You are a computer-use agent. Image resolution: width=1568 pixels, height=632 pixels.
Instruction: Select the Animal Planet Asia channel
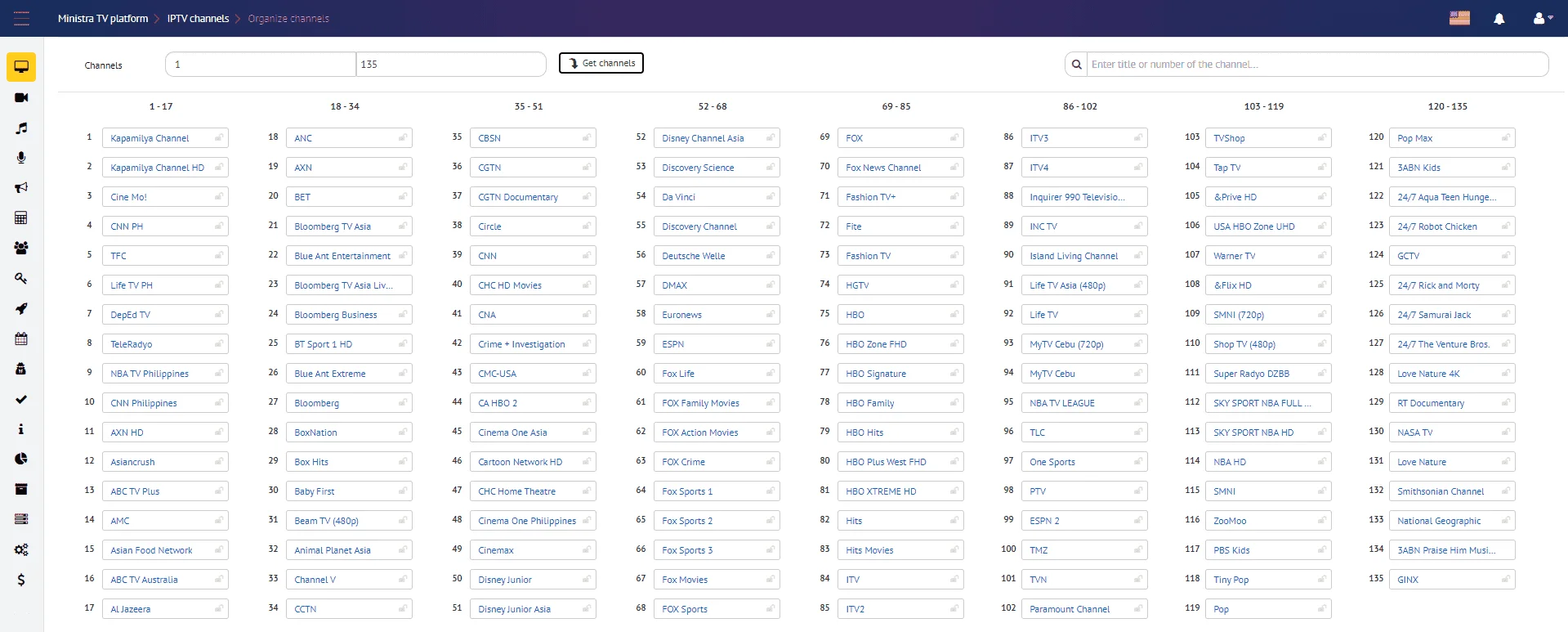tap(349, 549)
